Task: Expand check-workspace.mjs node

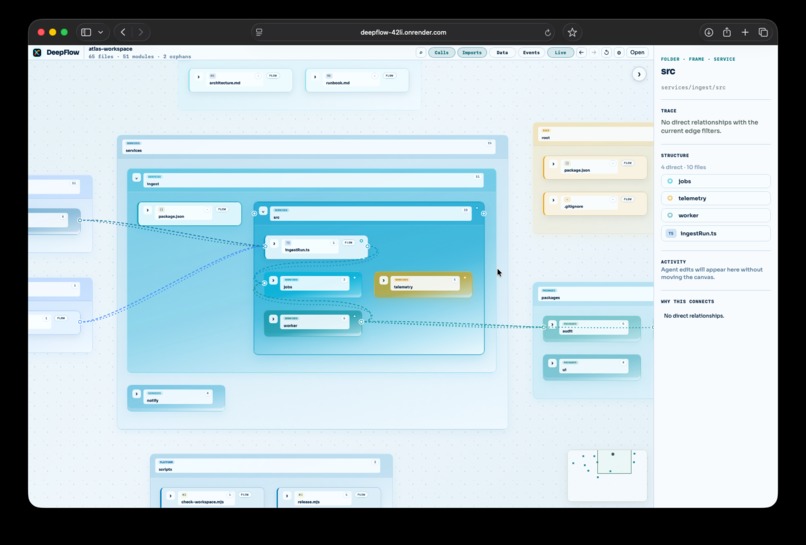Action: (171, 496)
